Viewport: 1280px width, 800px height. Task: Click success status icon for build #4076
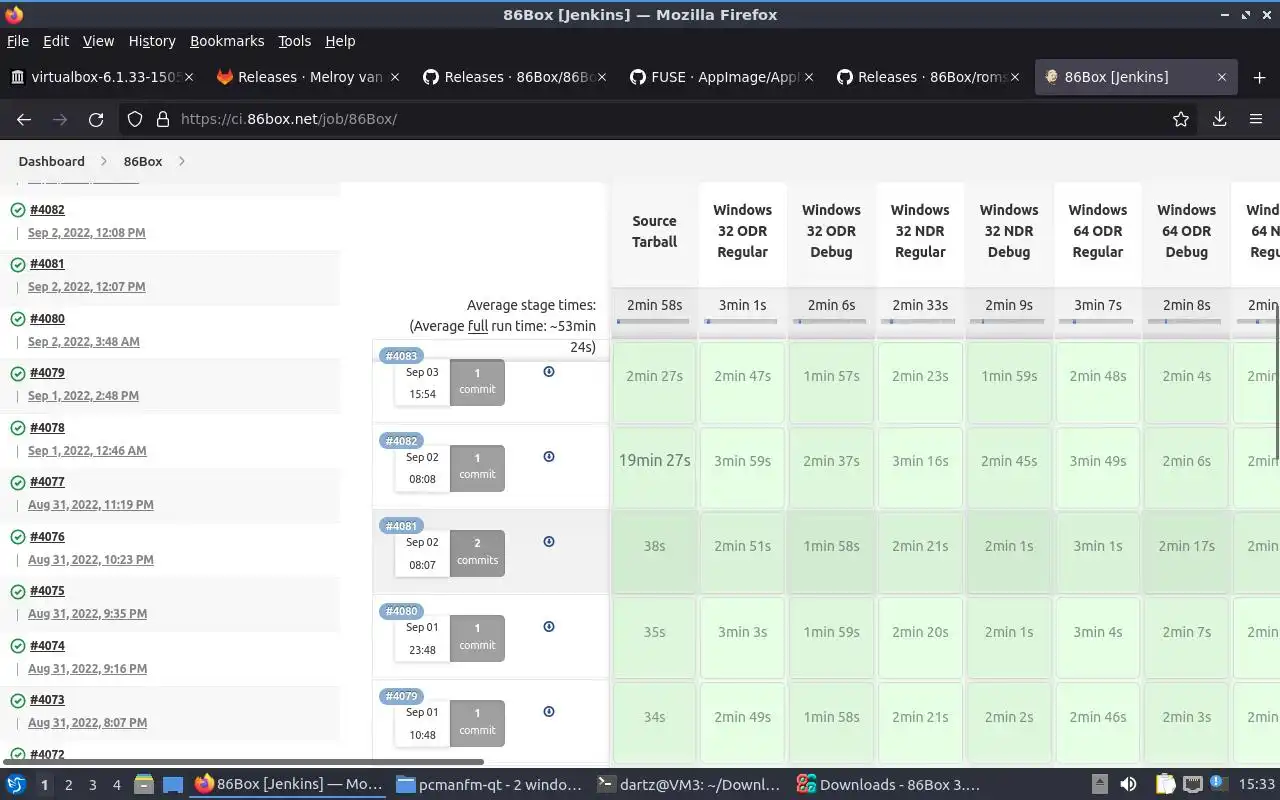(18, 538)
